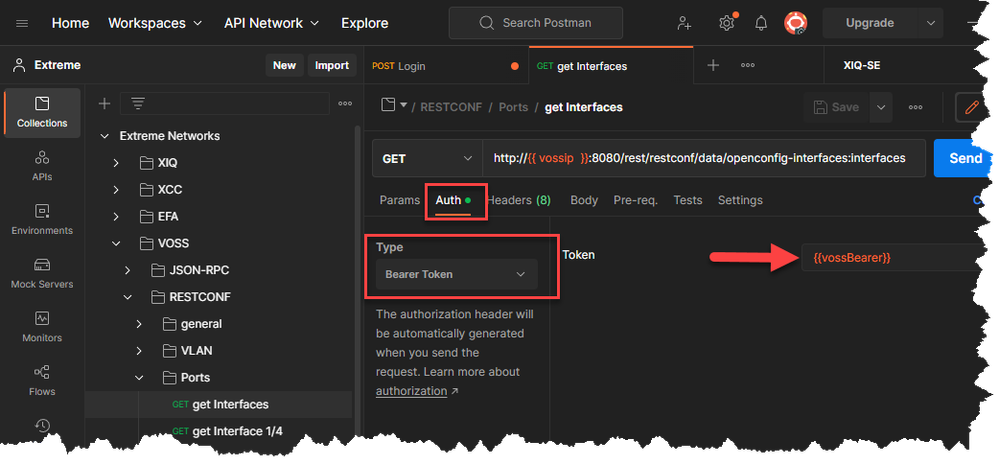This screenshot has width=999, height=462.
Task: Open the GET method dropdown
Action: pyautogui.click(x=428, y=158)
